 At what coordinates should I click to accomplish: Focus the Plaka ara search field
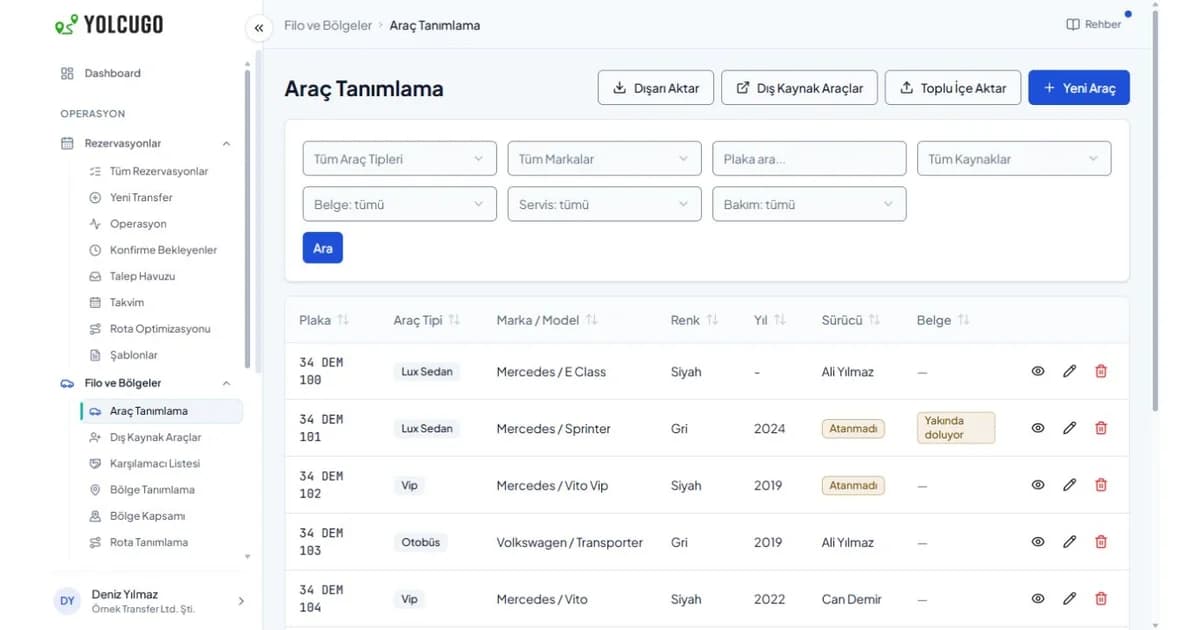point(809,159)
